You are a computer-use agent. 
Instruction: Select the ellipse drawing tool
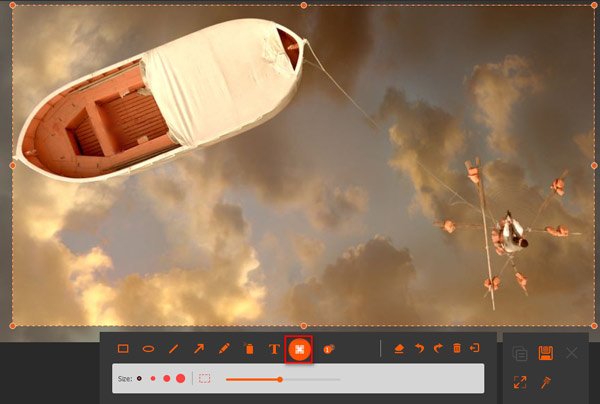click(148, 349)
